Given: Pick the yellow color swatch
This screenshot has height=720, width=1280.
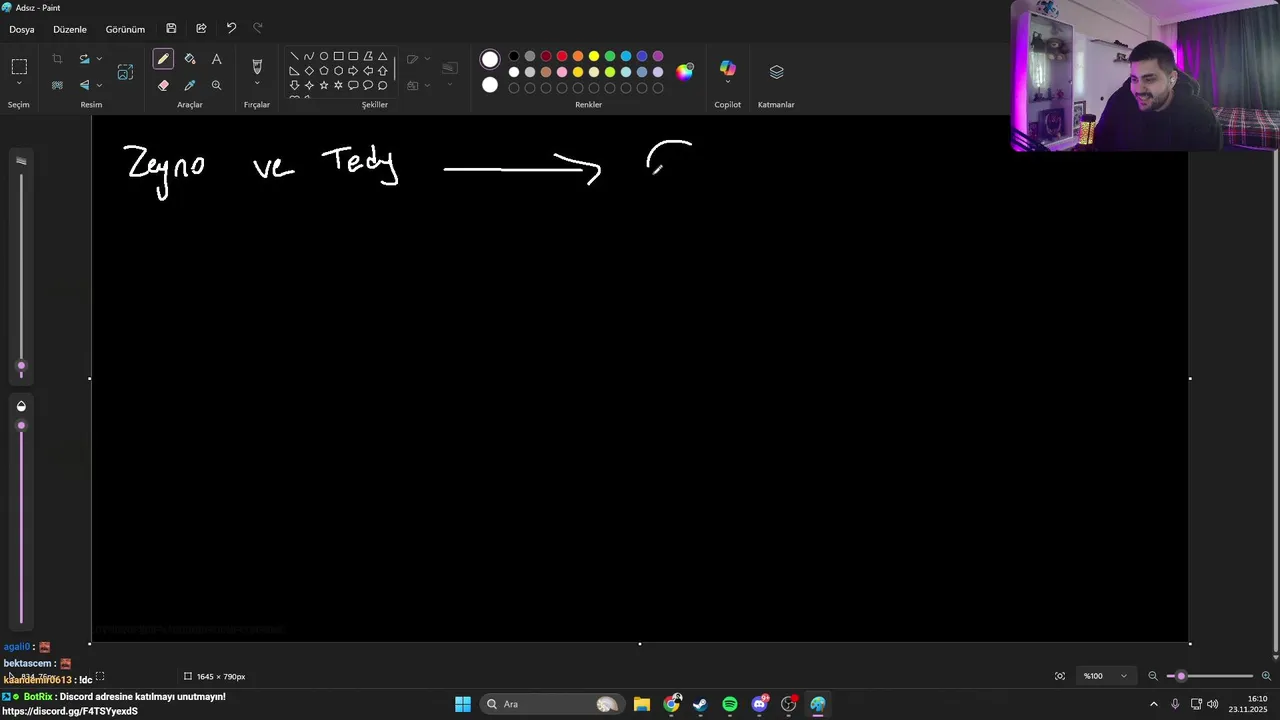Looking at the screenshot, I should (594, 56).
